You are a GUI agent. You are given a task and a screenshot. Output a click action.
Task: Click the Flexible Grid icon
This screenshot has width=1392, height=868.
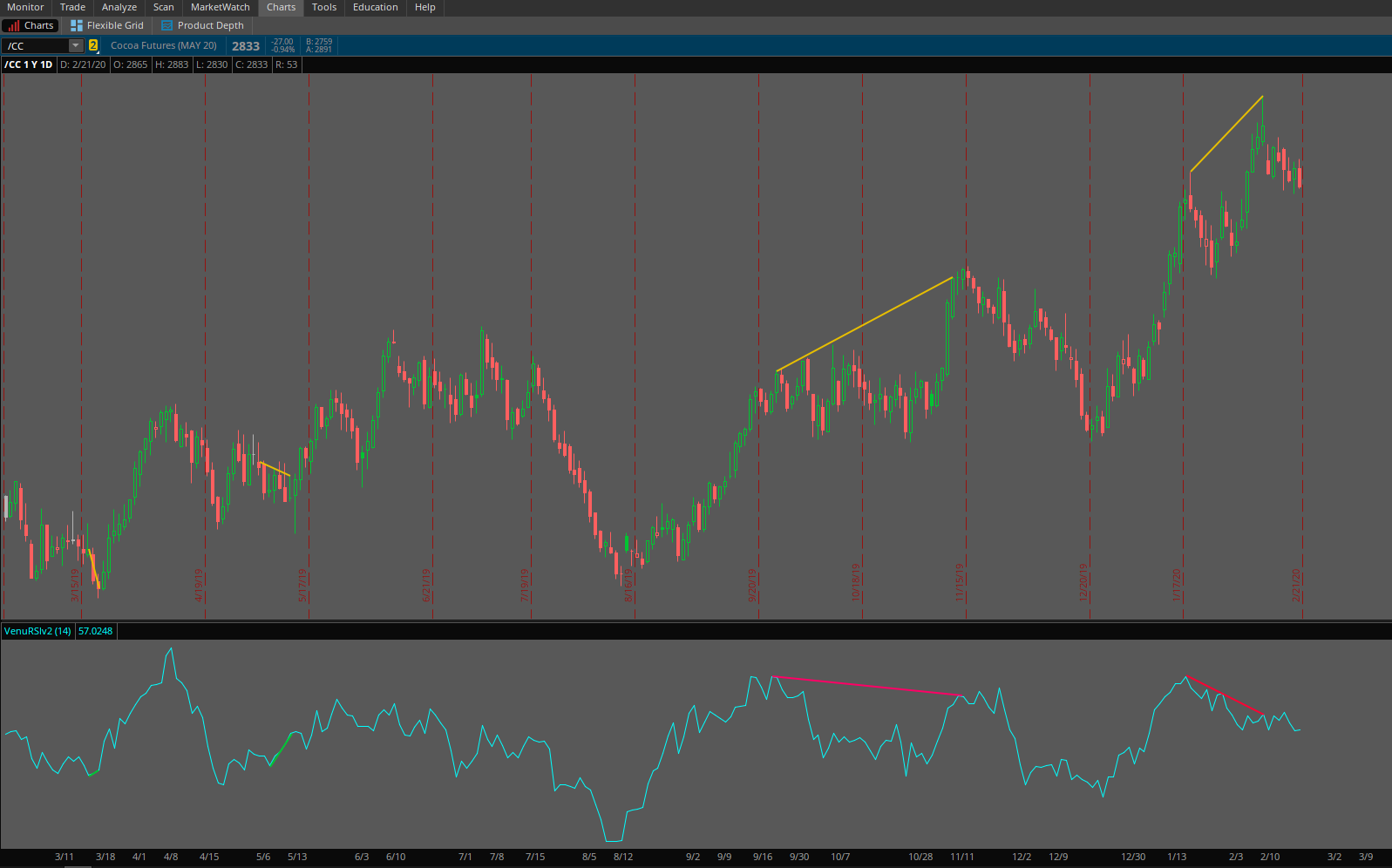pos(77,26)
